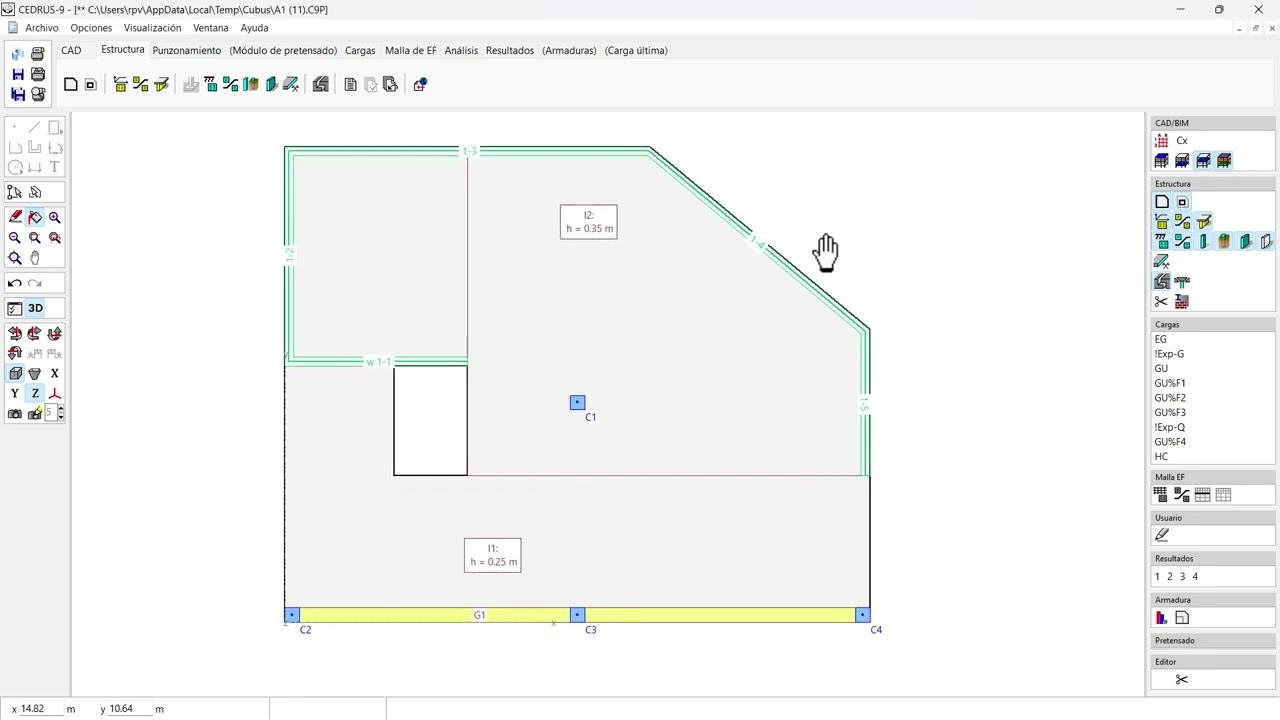Image resolution: width=1280 pixels, height=720 pixels.
Task: Click the save-all double floppy icon
Action: (18, 94)
